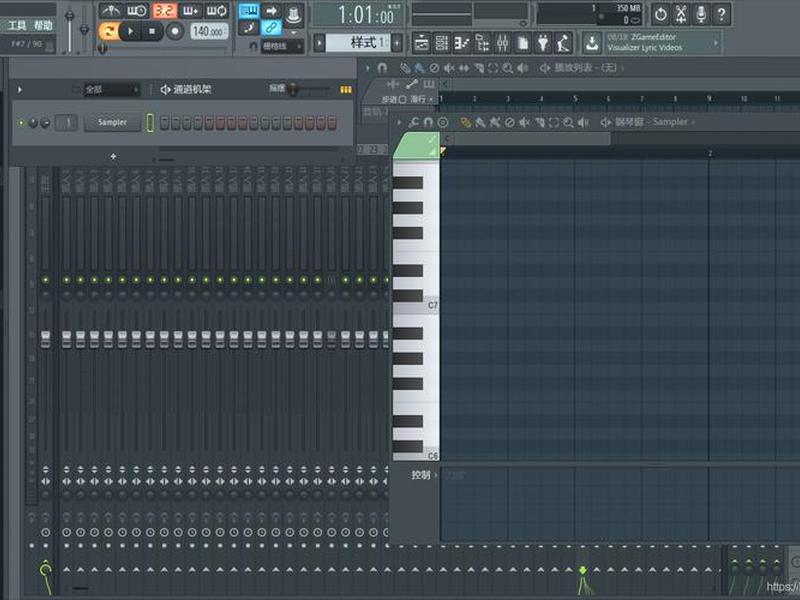Viewport: 800px width, 600px height.
Task: Select piano roll mute tool
Action: [524, 122]
